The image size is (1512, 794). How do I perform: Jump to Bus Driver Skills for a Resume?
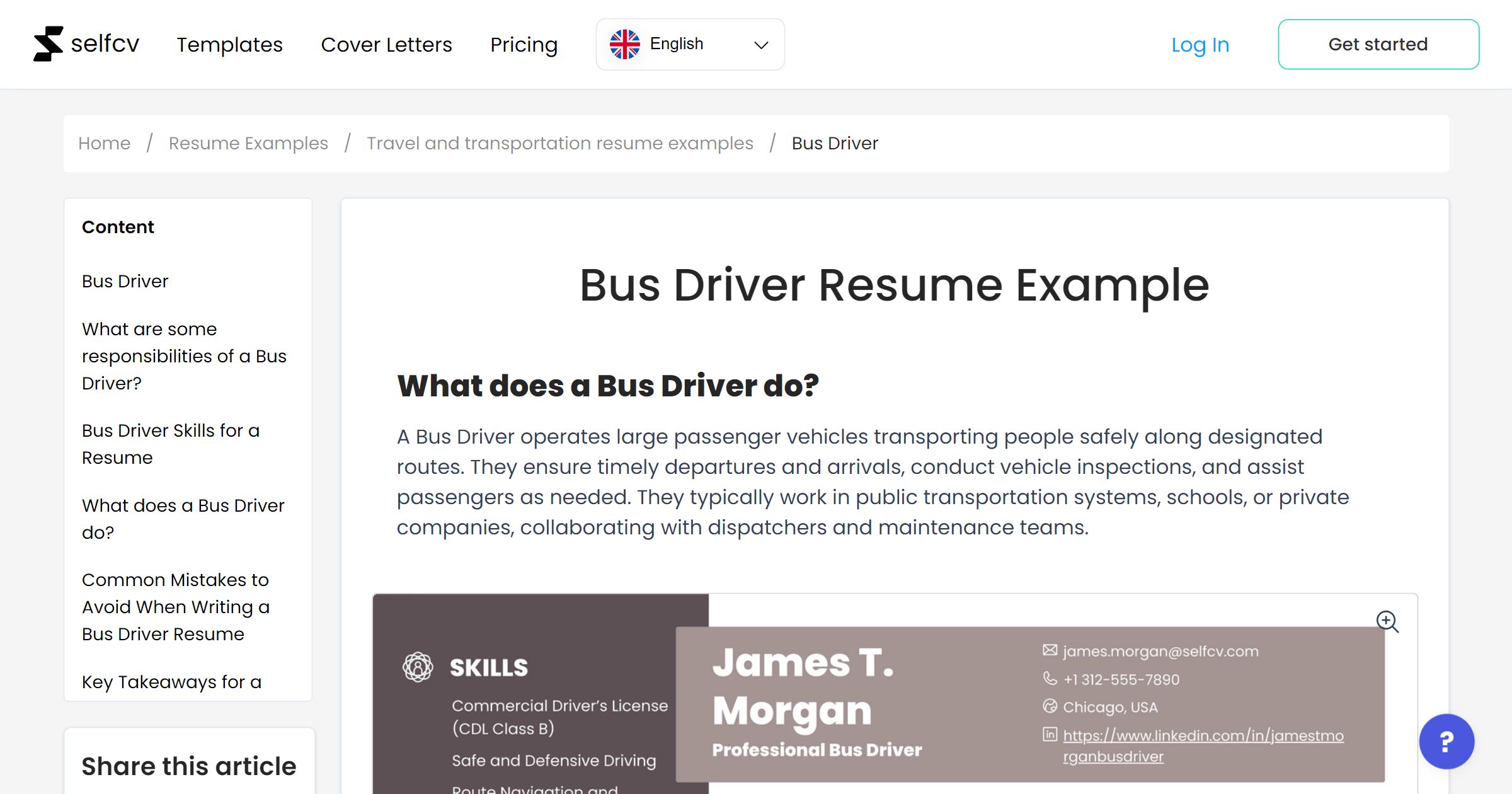point(171,444)
